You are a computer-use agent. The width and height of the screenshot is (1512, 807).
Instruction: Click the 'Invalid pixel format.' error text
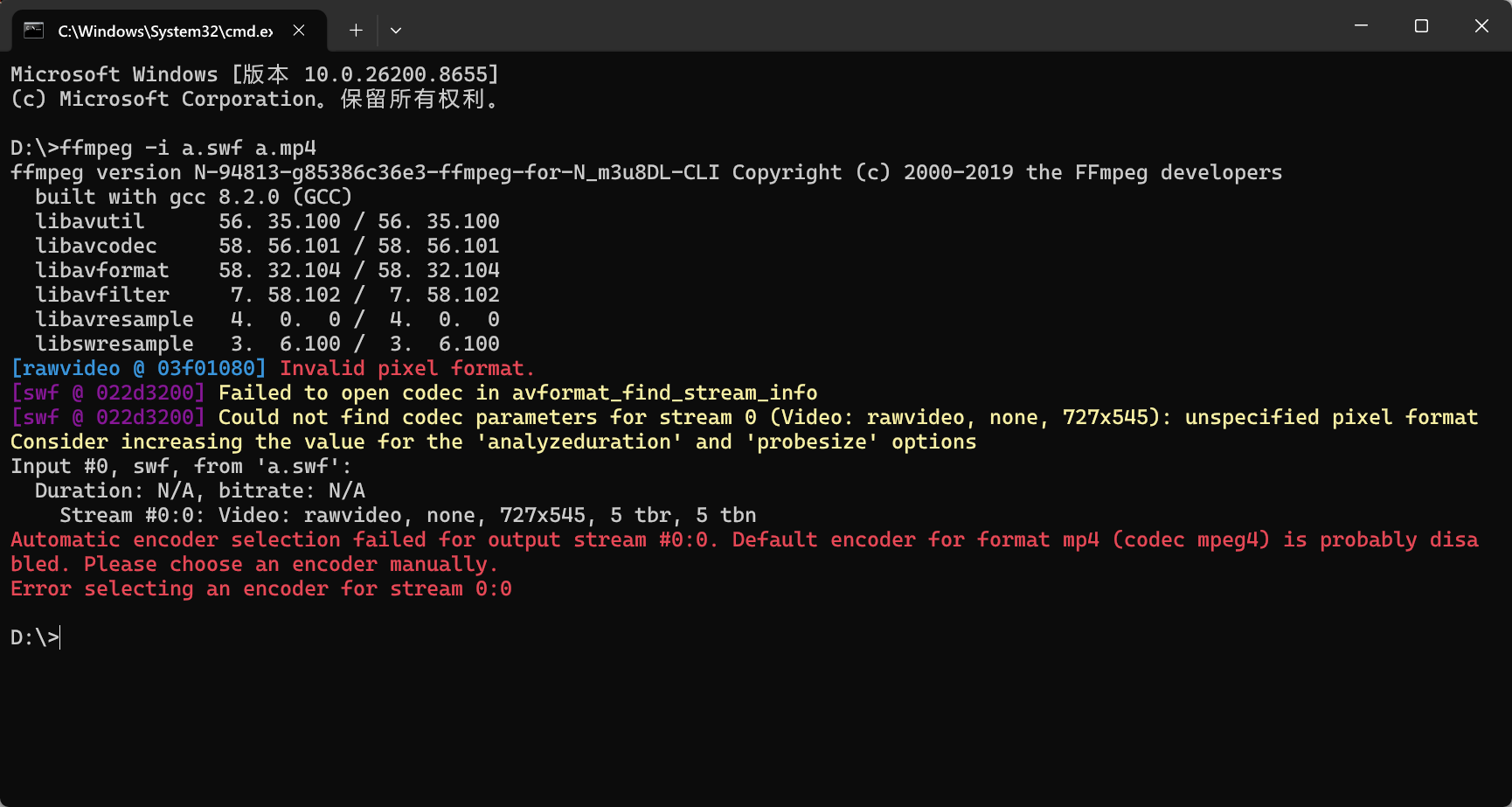pos(406,368)
